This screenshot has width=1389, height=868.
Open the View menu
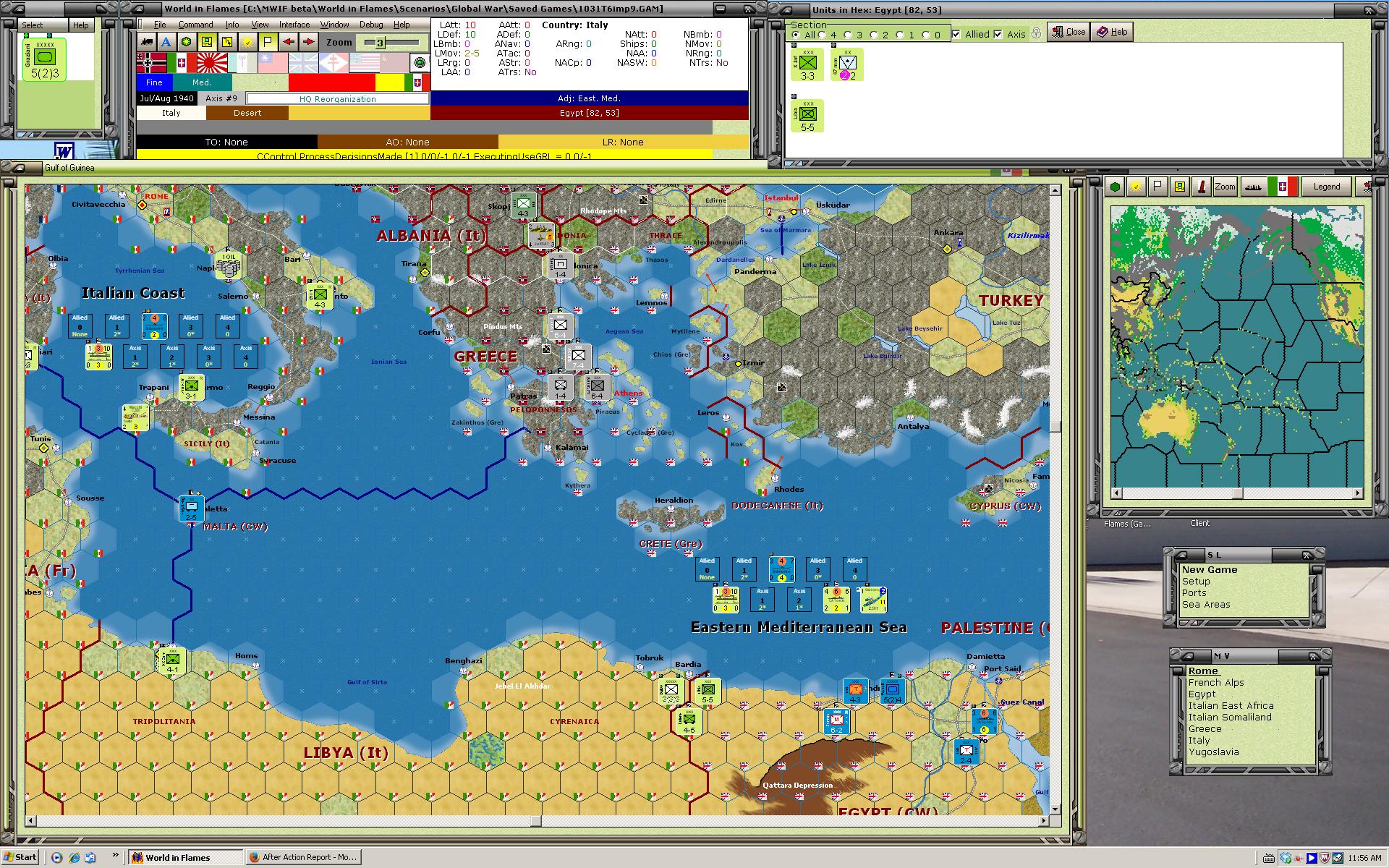(260, 25)
